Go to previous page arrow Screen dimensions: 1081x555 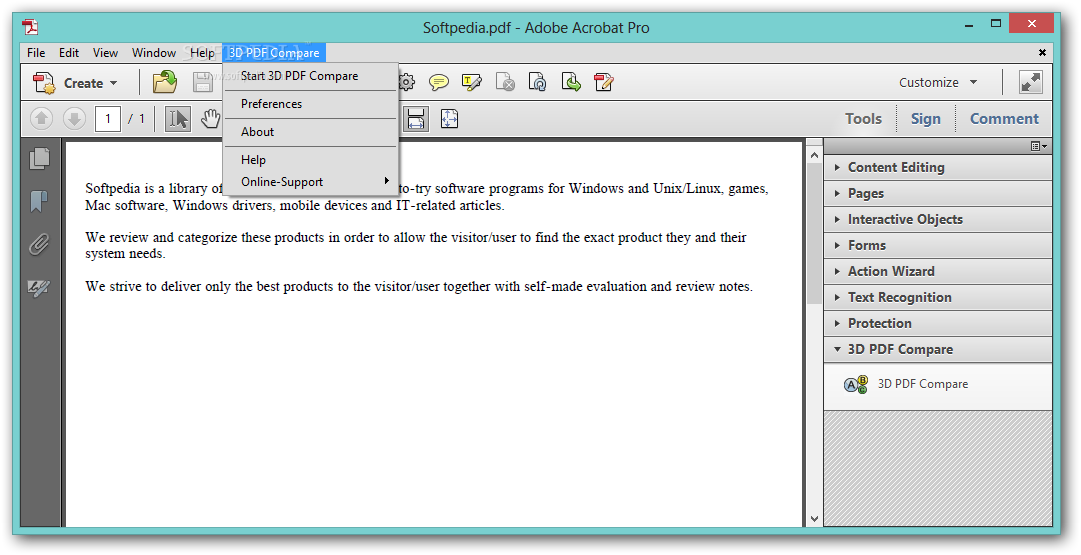tap(41, 119)
